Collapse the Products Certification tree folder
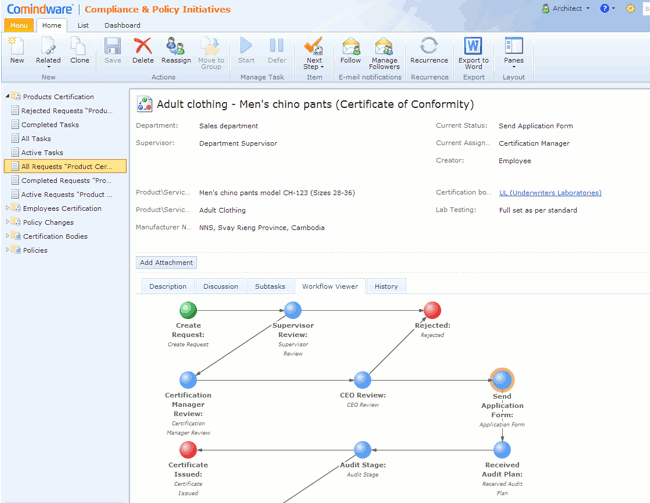Screen dimensions: 650x503 click(7, 96)
